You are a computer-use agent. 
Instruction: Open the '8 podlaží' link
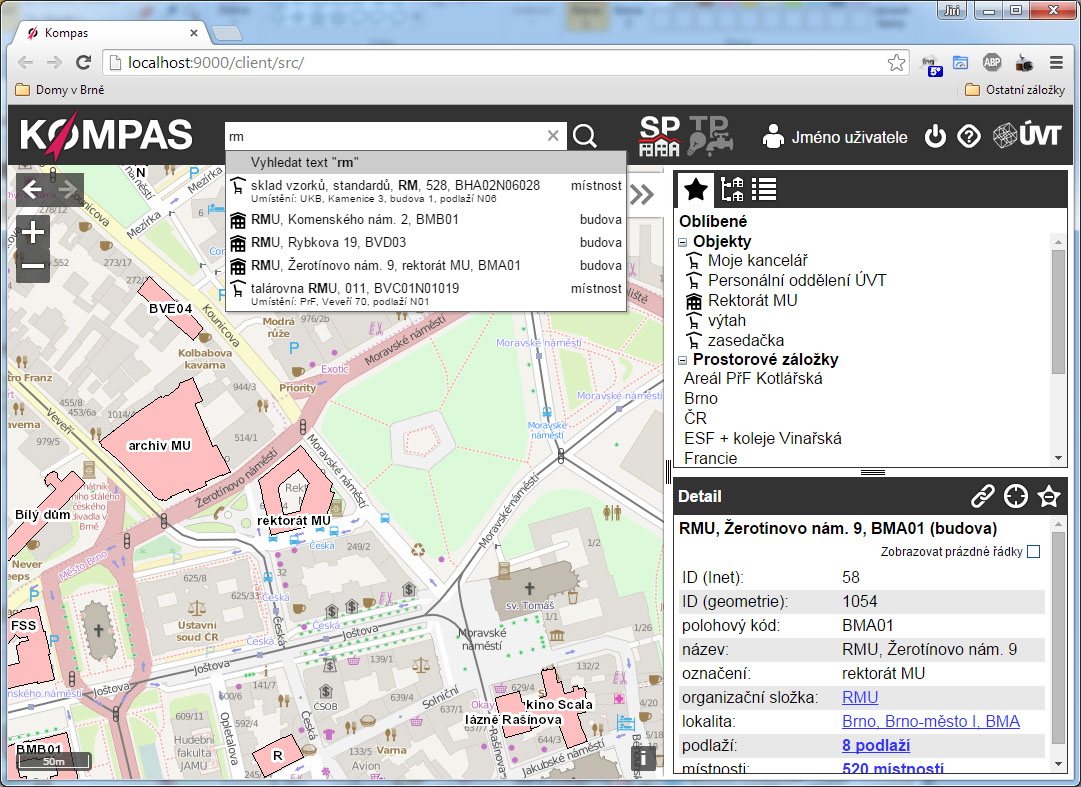coord(876,746)
